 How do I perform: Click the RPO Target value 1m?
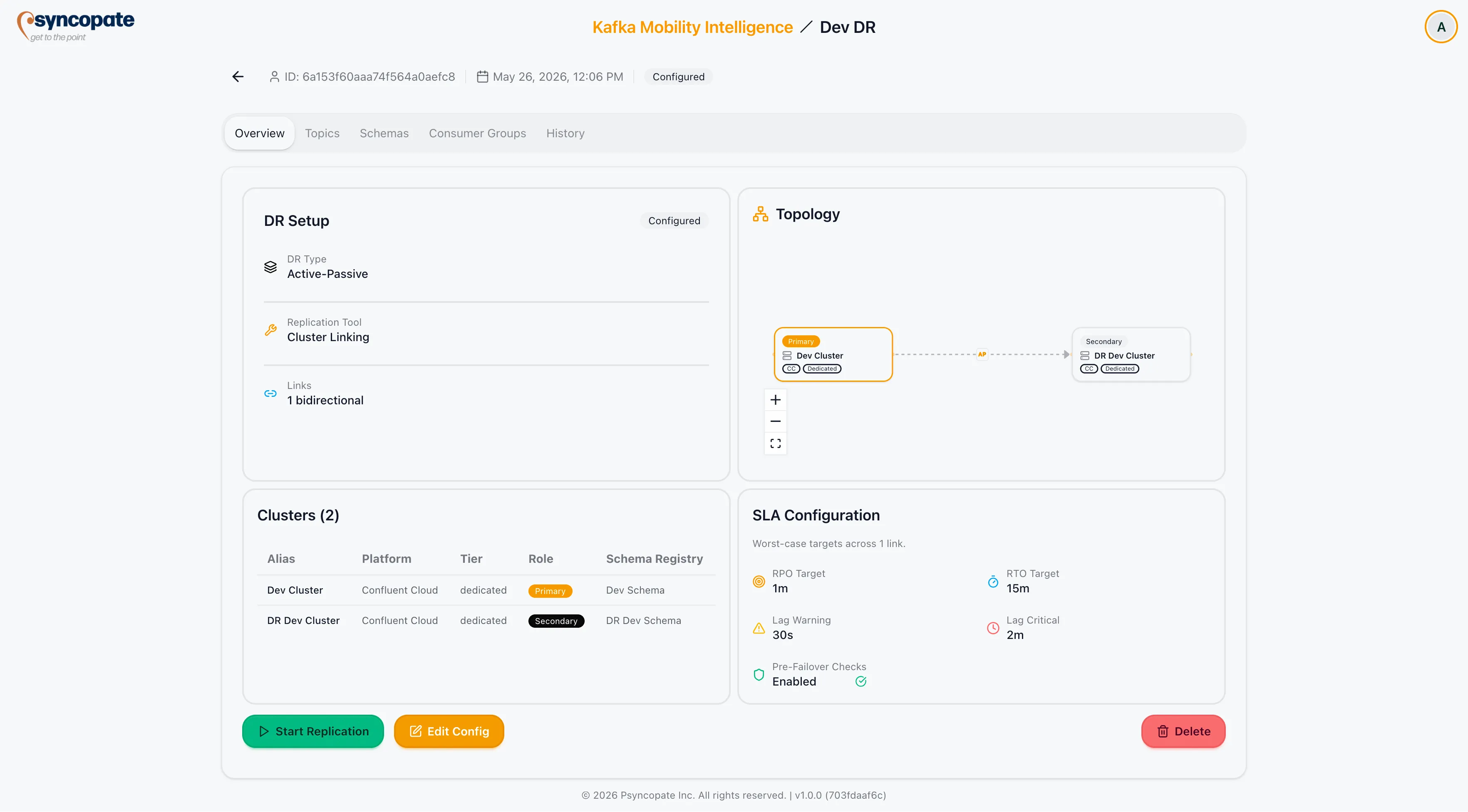click(780, 589)
